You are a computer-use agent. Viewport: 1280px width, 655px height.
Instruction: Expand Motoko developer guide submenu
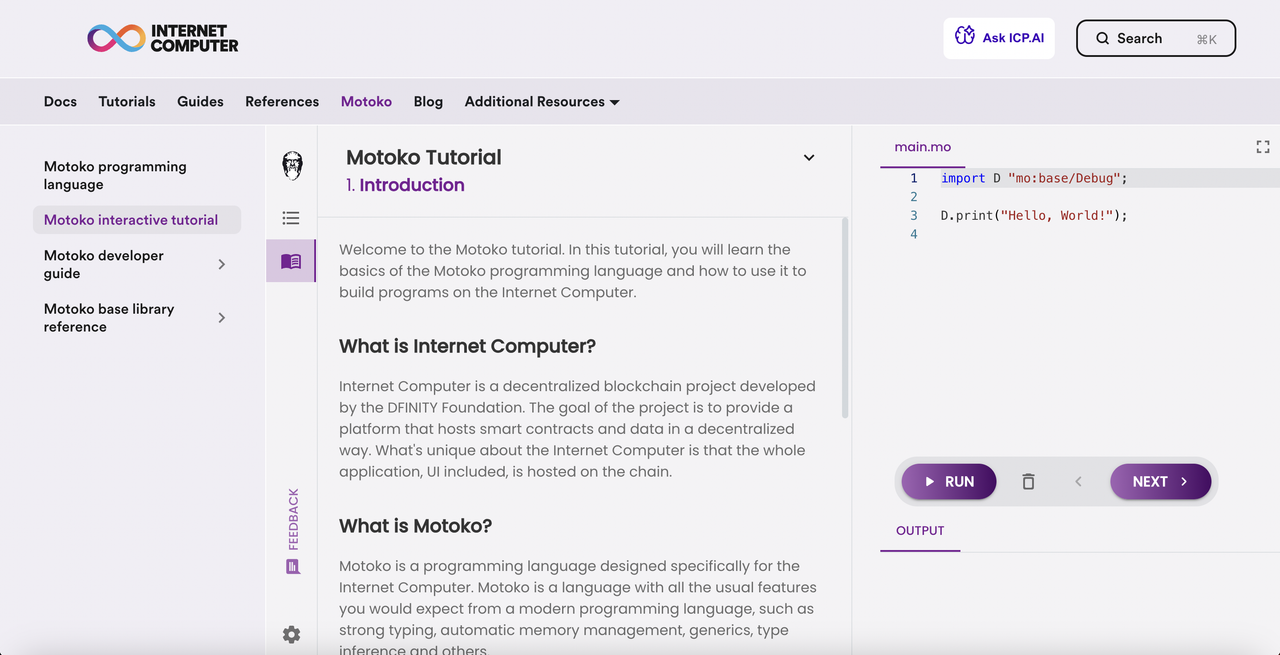point(222,264)
